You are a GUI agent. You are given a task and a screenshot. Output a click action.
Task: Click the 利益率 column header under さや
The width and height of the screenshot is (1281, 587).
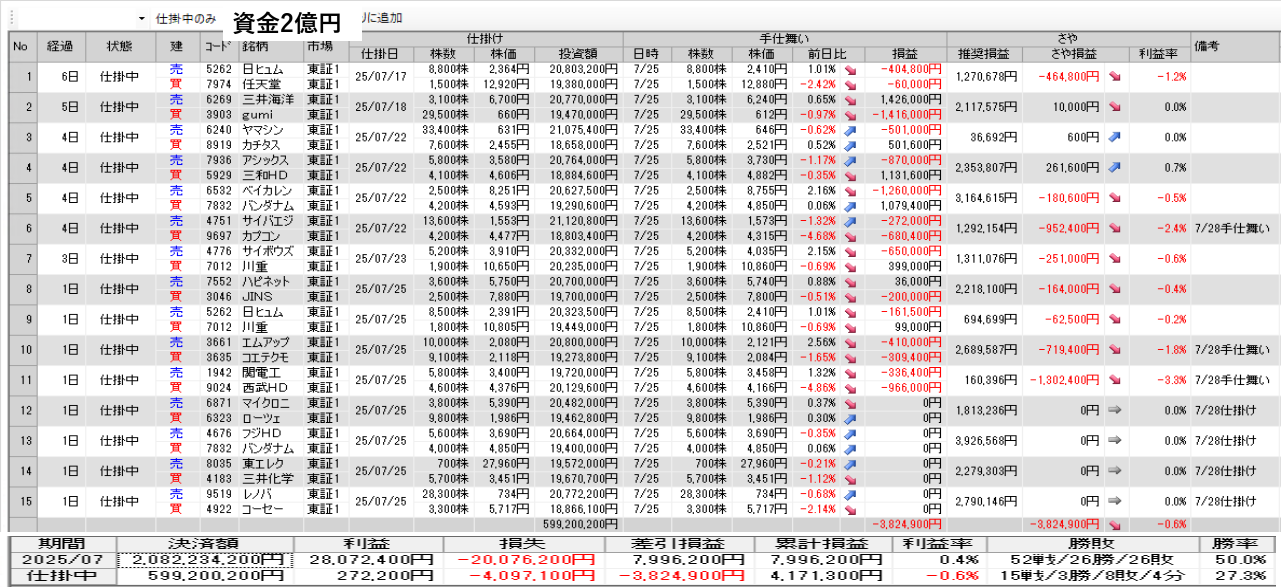pyautogui.click(x=1158, y=54)
